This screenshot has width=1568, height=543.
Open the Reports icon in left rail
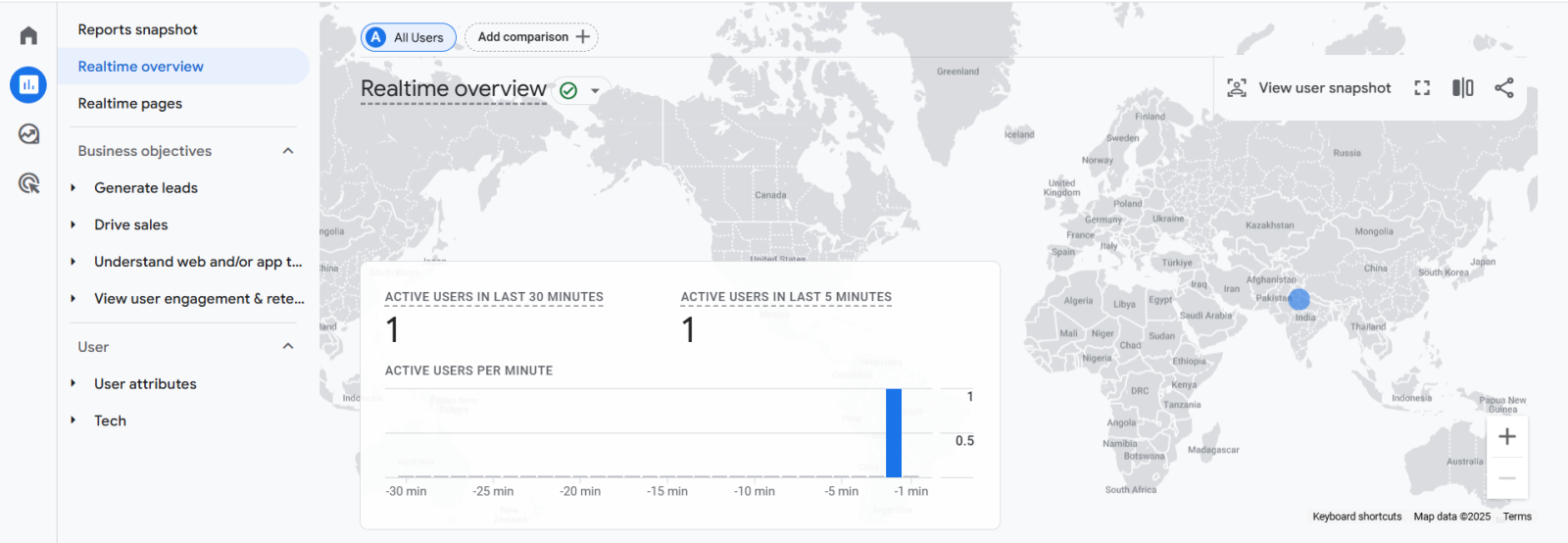(x=28, y=85)
